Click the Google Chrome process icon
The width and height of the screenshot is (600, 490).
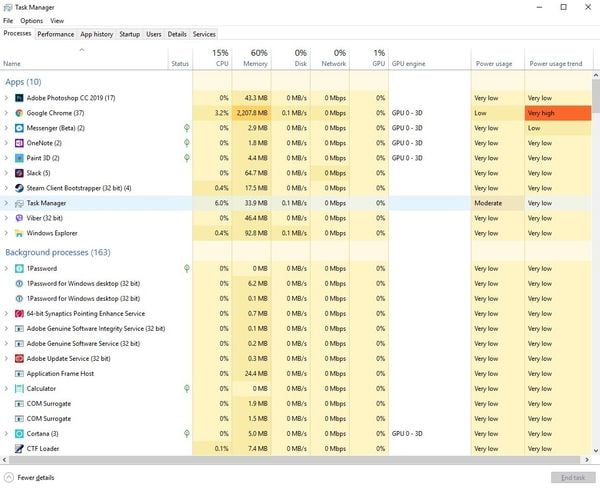click(x=19, y=113)
